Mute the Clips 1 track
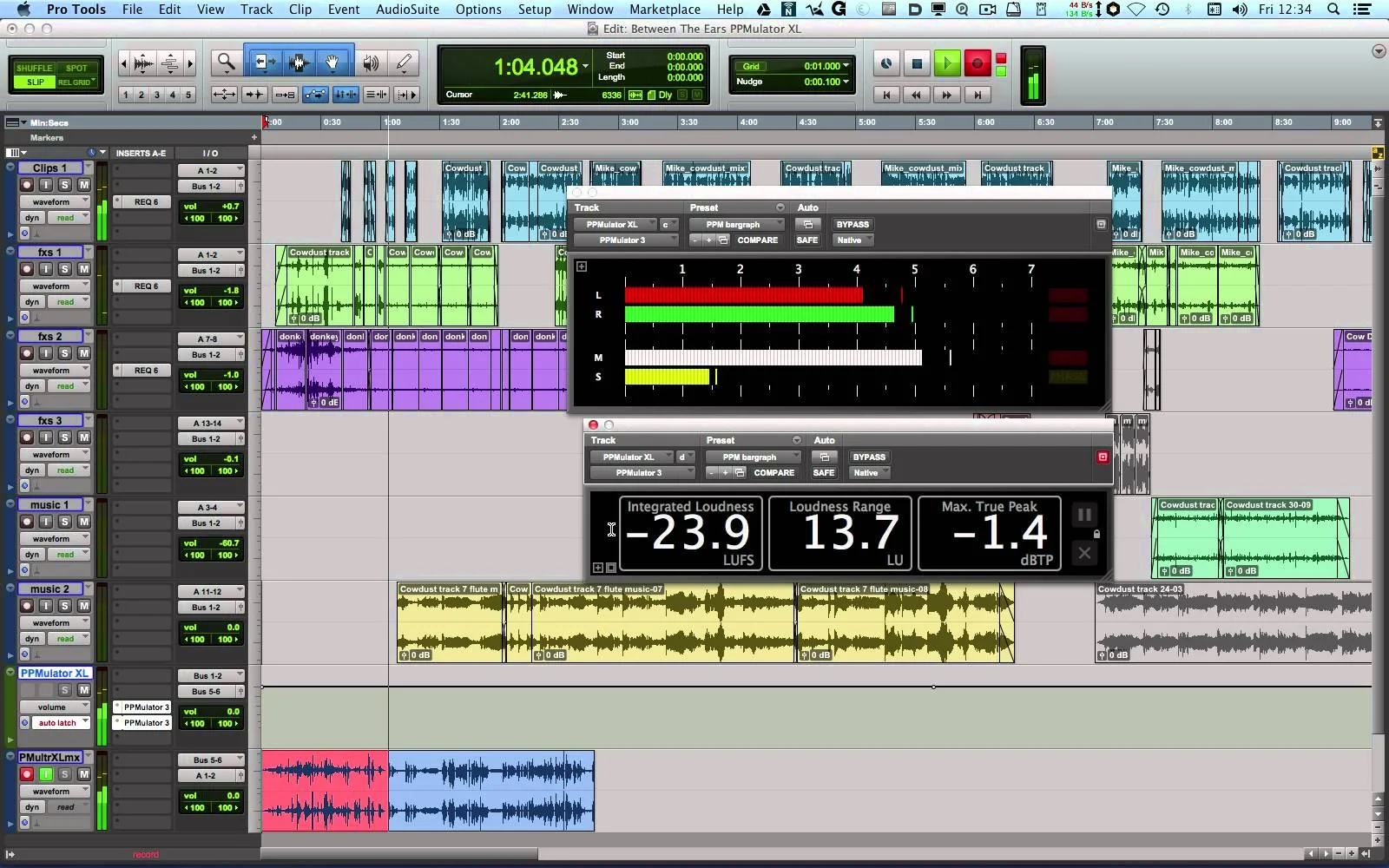1389x868 pixels. click(x=84, y=185)
